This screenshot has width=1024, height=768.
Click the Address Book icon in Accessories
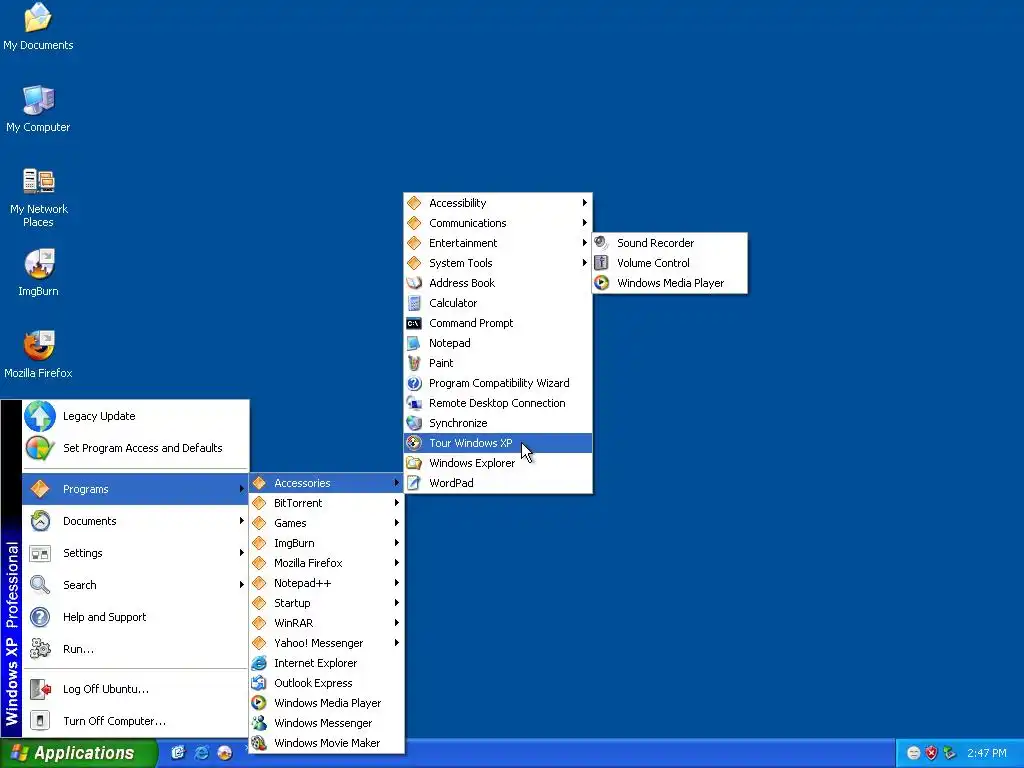tap(414, 283)
